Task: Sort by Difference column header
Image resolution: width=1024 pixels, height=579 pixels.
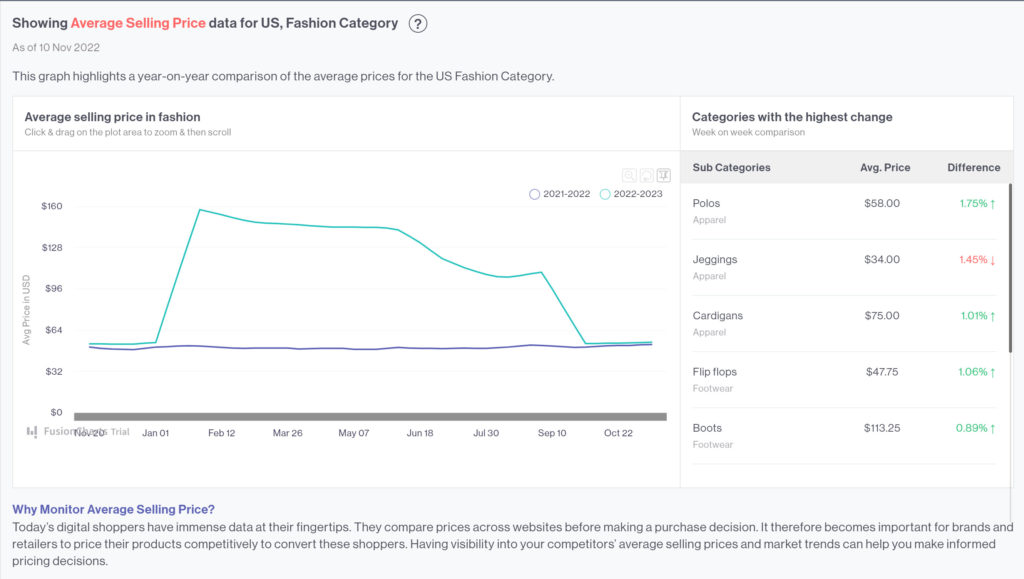Action: point(973,168)
